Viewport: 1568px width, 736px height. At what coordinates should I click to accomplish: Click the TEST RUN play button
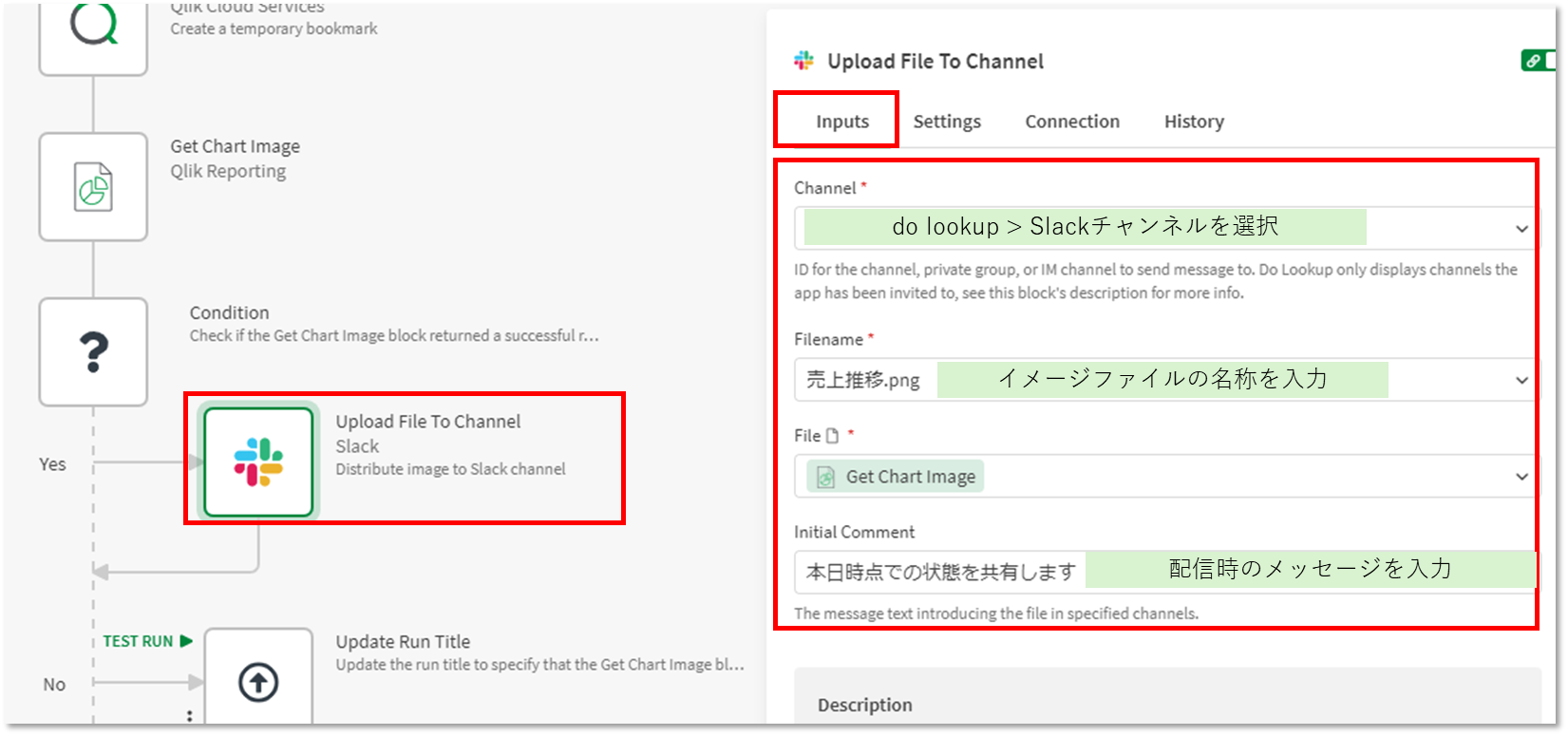point(147,641)
